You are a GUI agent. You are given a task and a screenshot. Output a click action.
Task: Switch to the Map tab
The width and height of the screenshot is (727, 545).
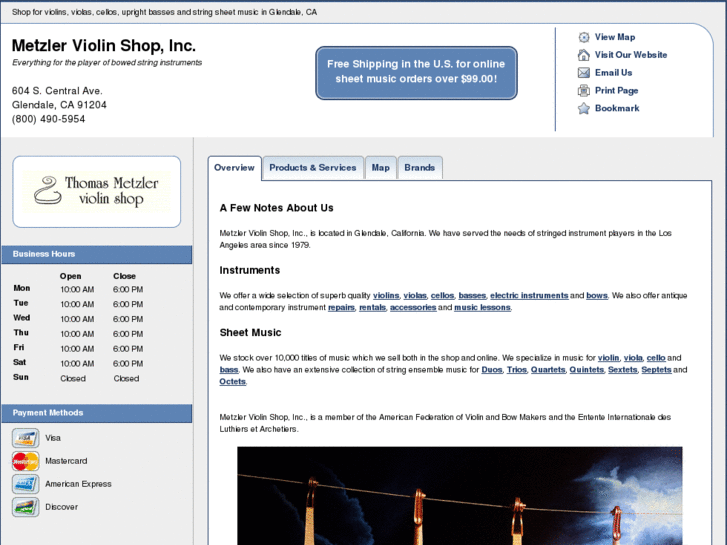[x=380, y=168]
